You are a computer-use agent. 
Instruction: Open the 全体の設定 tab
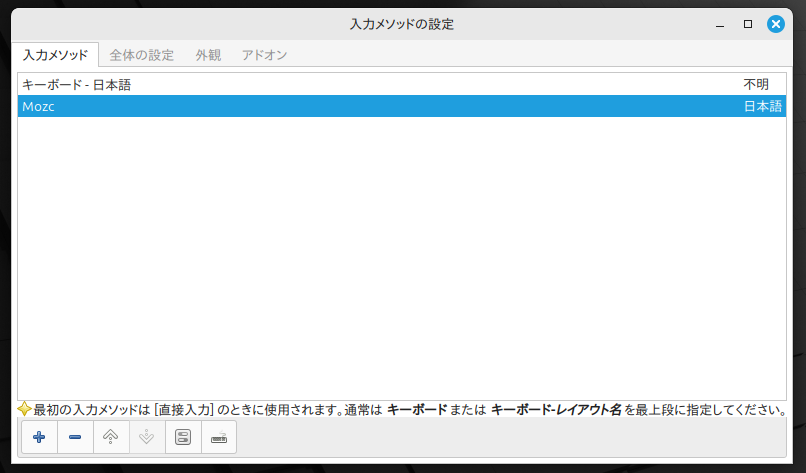tap(141, 55)
